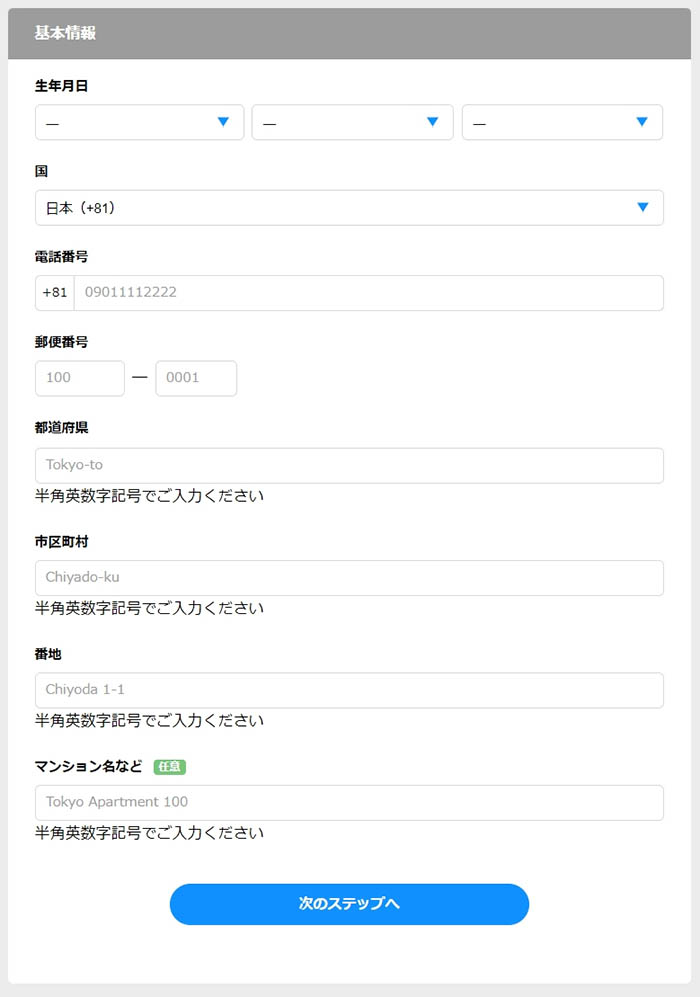Click the 基本情報 header bar
The width and height of the screenshot is (700, 997).
point(348,31)
